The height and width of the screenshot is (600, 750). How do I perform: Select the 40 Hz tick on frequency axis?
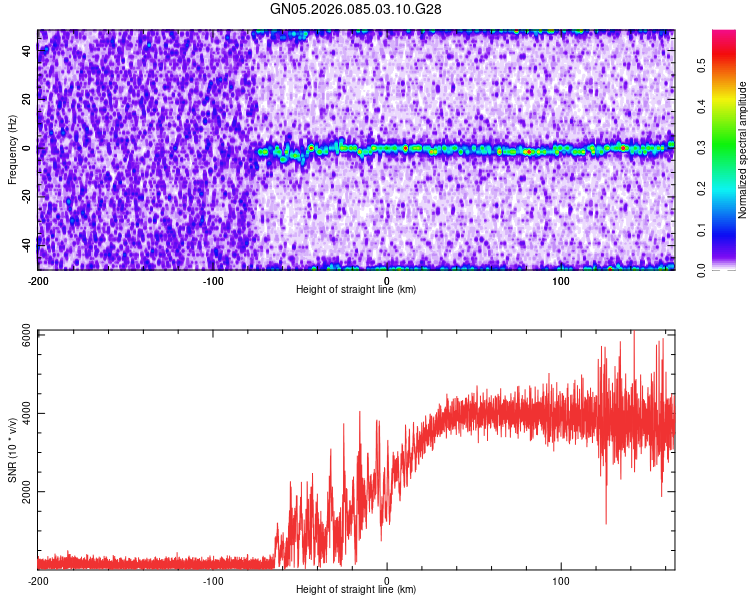pyautogui.click(x=28, y=53)
